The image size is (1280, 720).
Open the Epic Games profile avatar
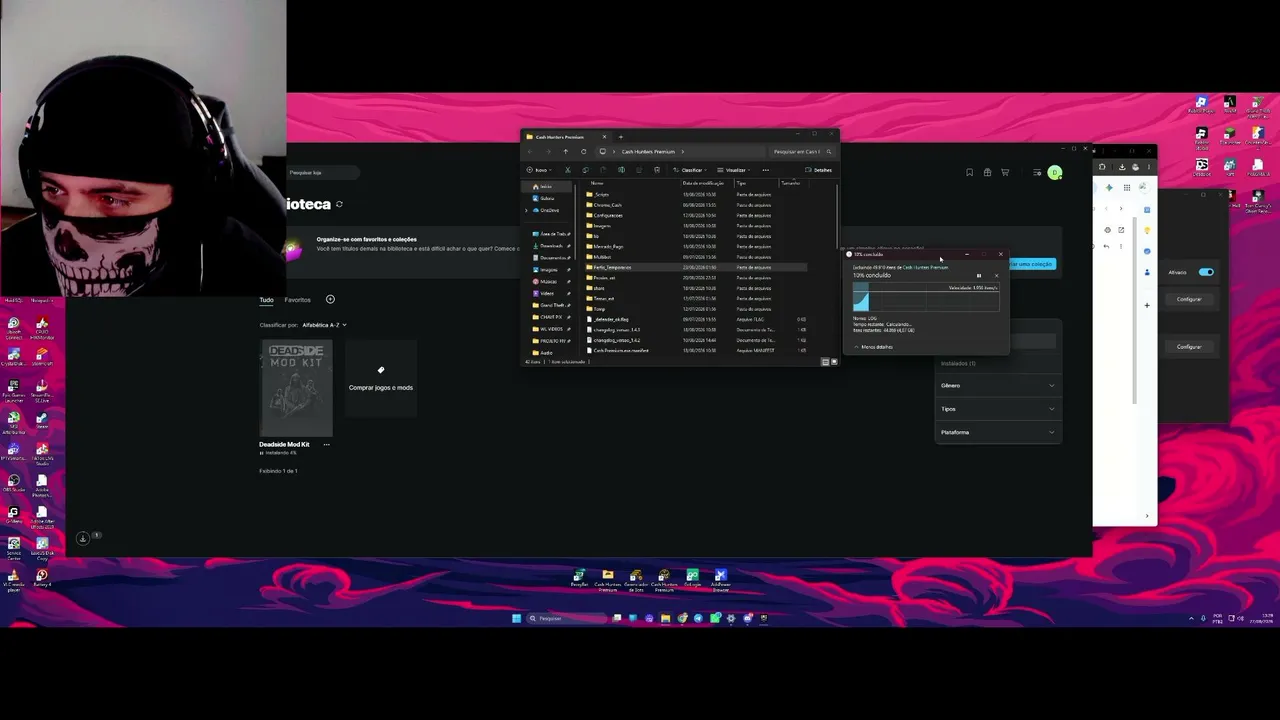click(x=1055, y=173)
